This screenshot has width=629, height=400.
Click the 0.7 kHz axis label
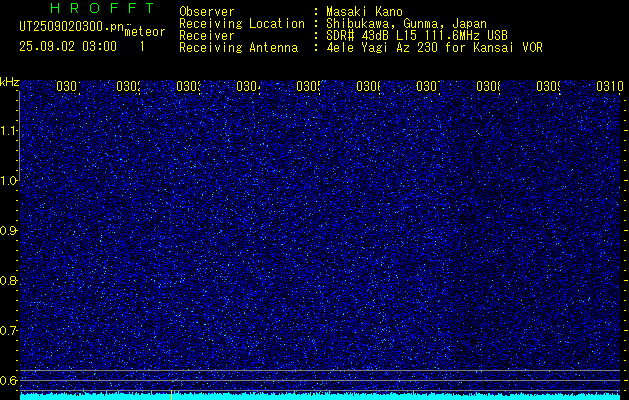coord(9,331)
